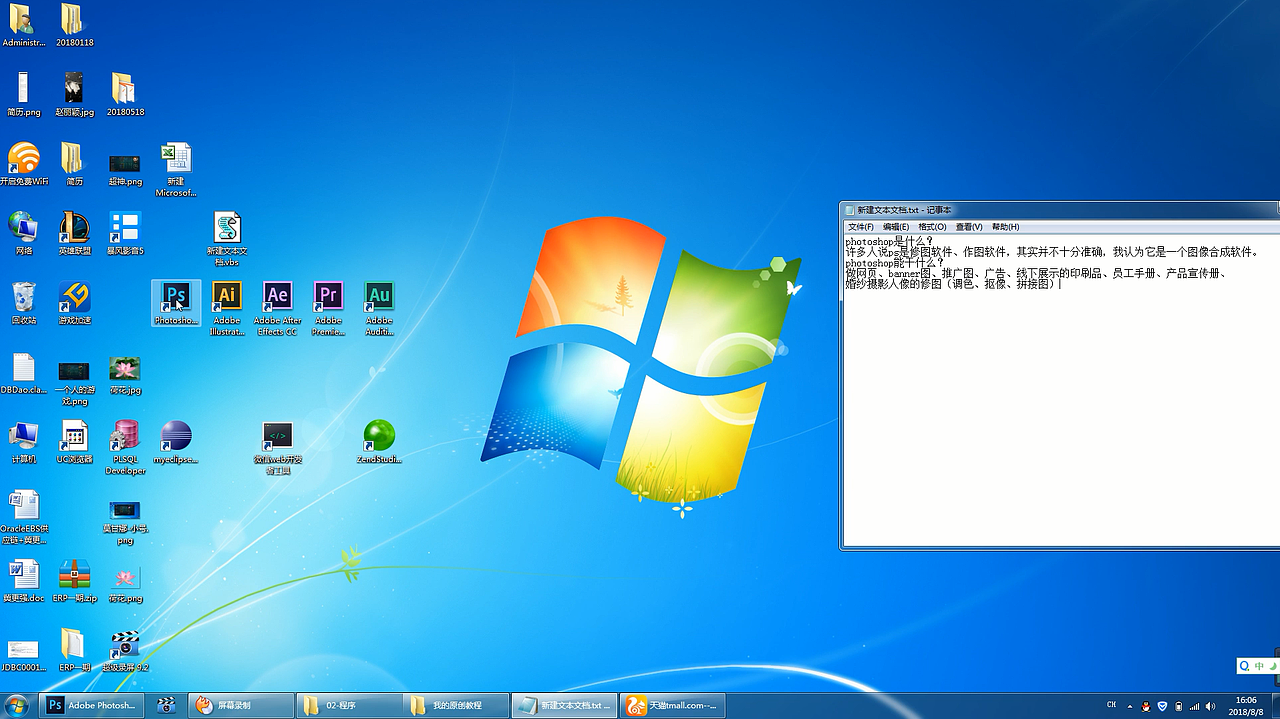Viewport: 1280px width, 719px height.
Task: Switch to 我的原创教程 folder taskbar button
Action: [x=456, y=705]
